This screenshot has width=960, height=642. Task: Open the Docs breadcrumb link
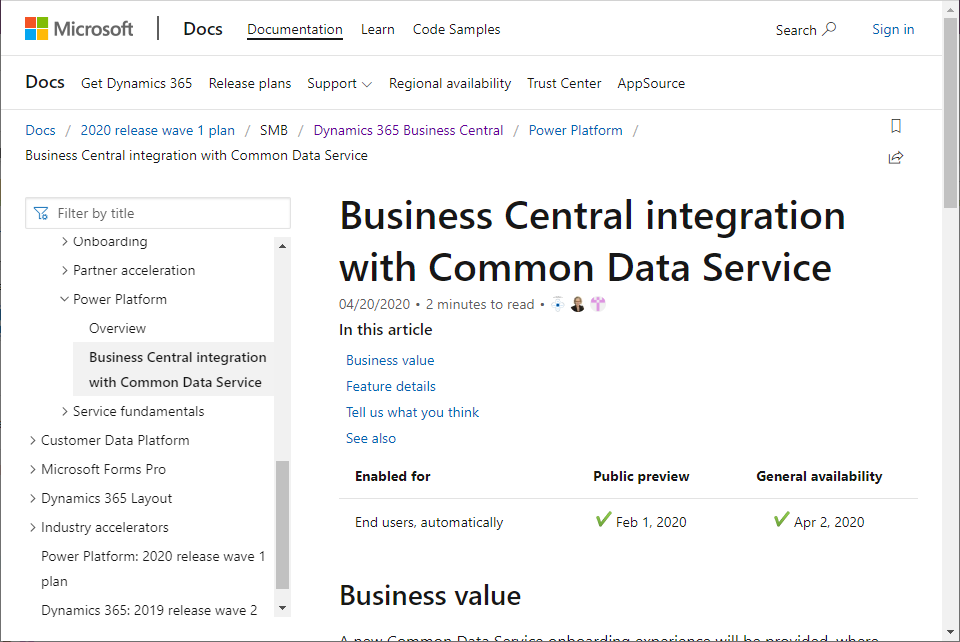click(40, 130)
